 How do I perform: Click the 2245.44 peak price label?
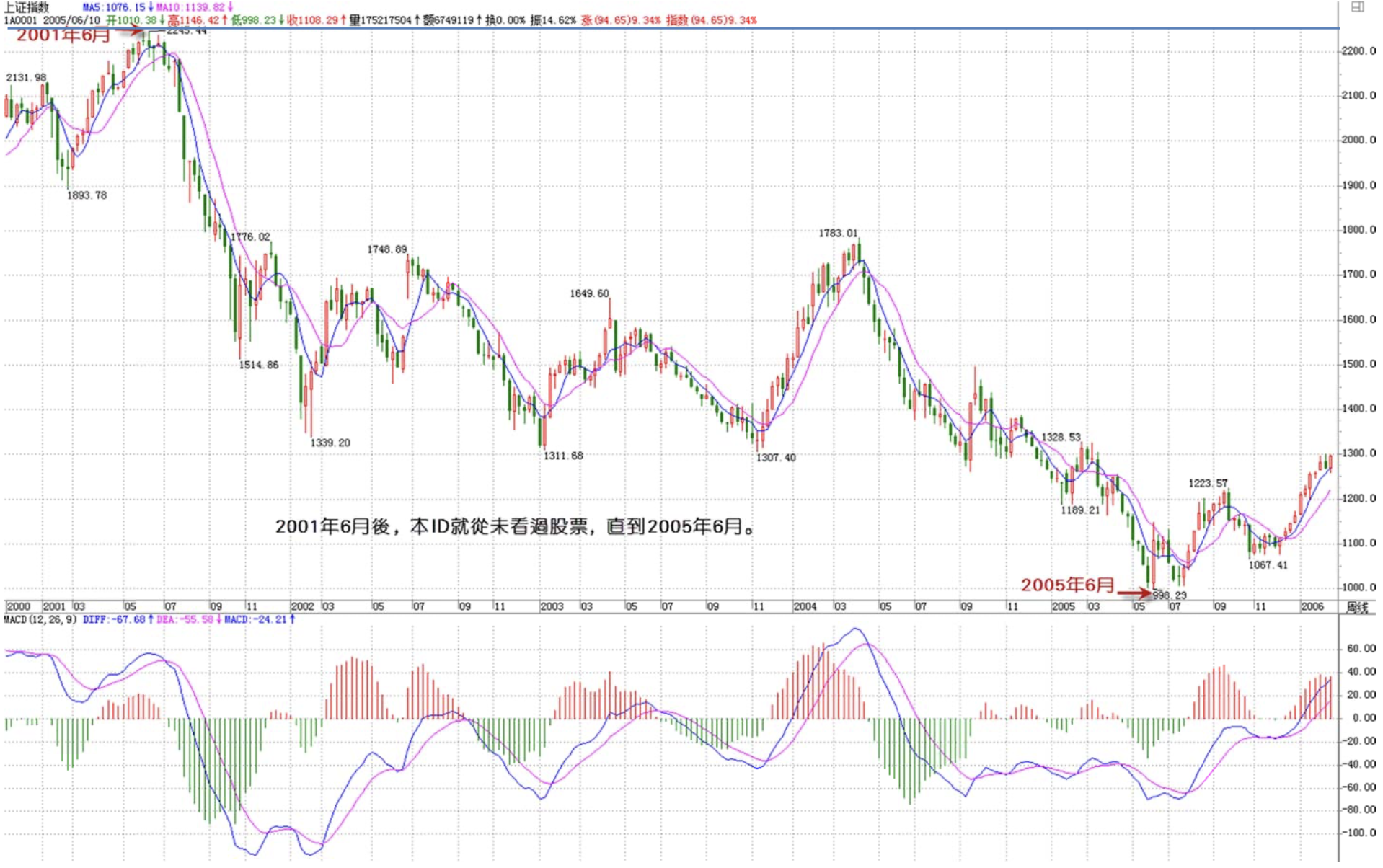tap(187, 30)
